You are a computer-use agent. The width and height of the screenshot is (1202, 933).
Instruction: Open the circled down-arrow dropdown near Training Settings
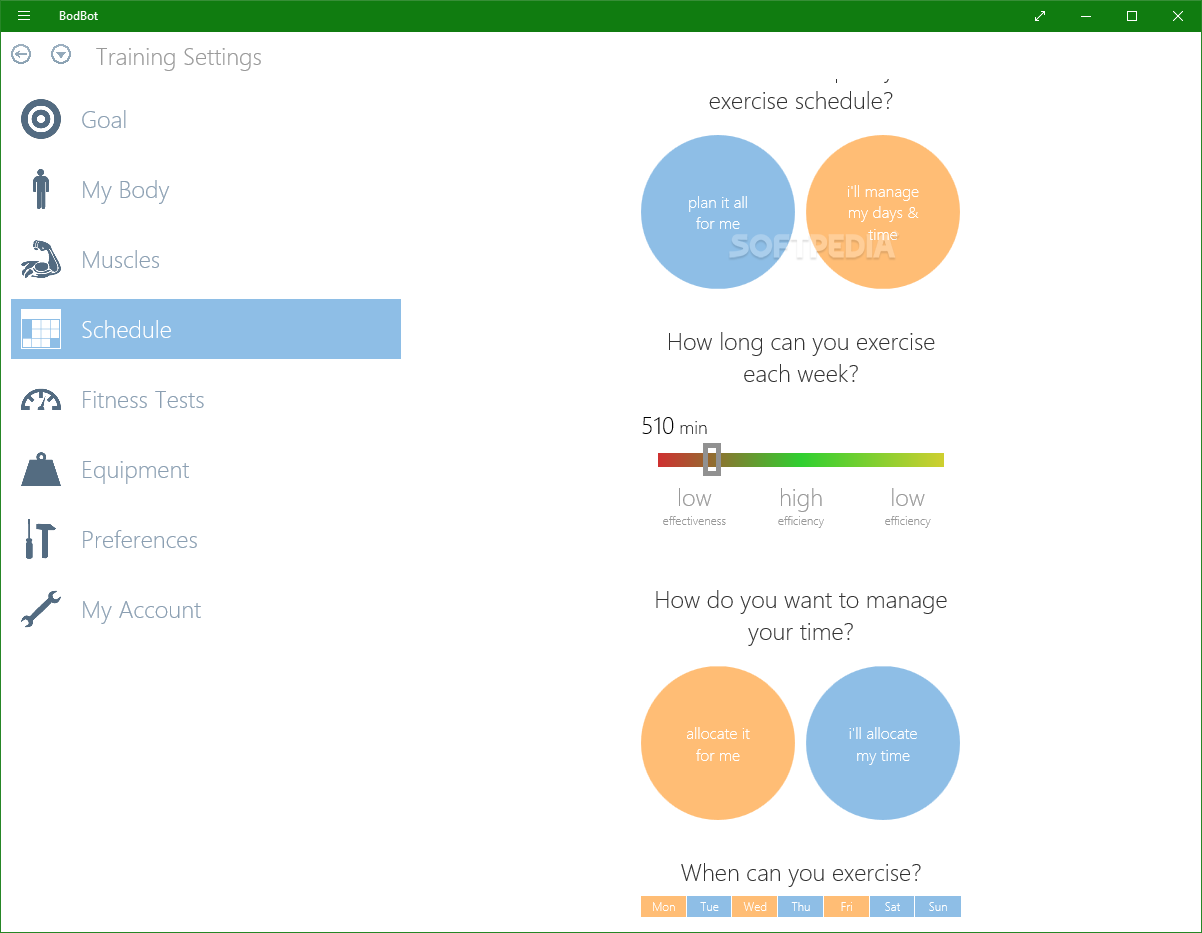(61, 55)
